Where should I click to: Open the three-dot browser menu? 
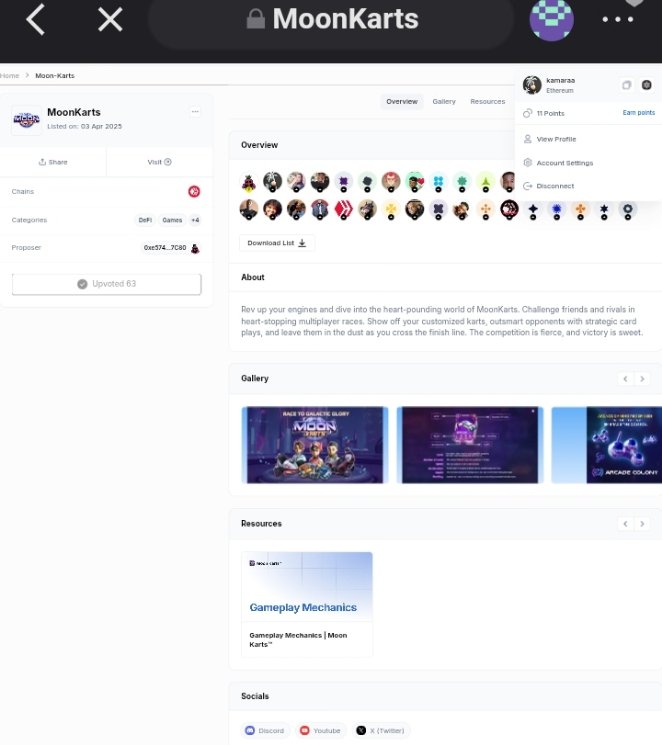click(617, 19)
